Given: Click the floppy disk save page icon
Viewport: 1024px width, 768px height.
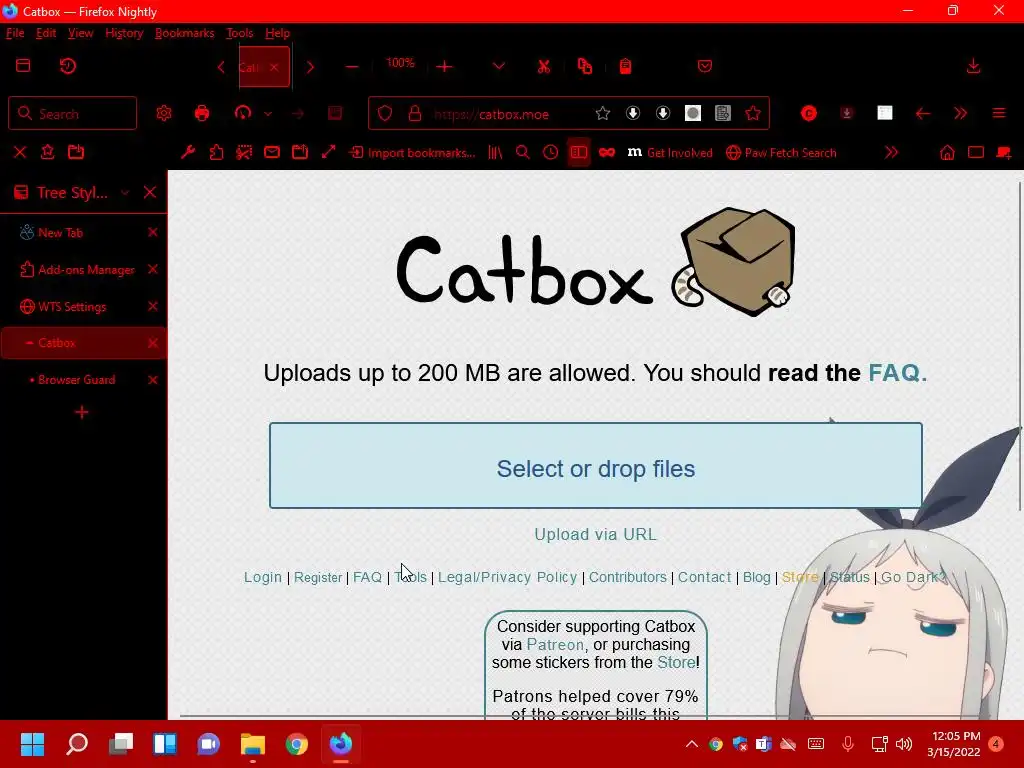Looking at the screenshot, I should coord(335,114).
